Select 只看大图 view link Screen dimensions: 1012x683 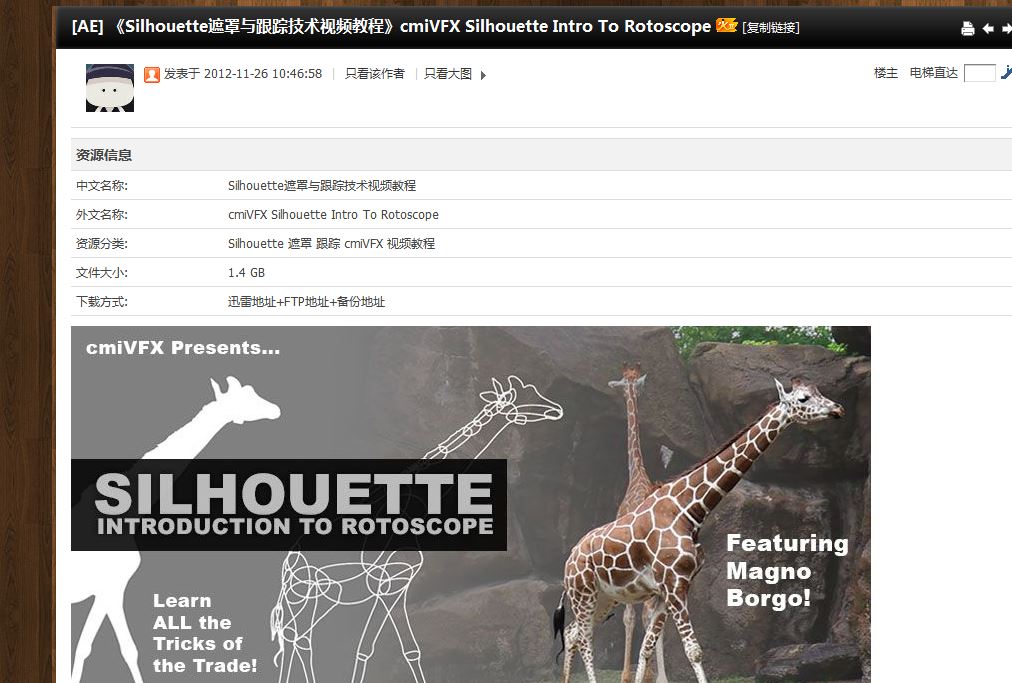(x=447, y=74)
